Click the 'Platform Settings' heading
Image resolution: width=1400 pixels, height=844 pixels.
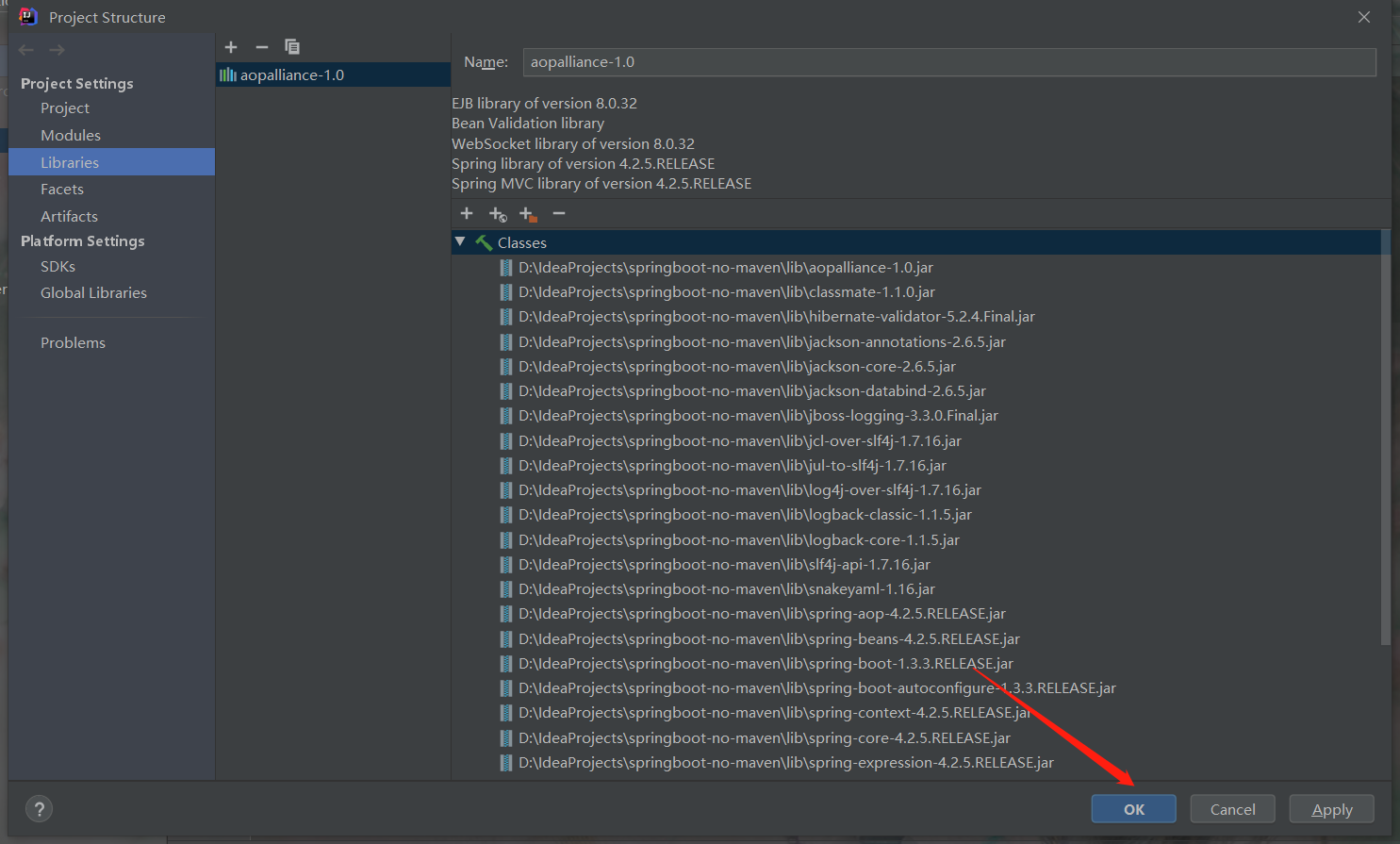83,241
